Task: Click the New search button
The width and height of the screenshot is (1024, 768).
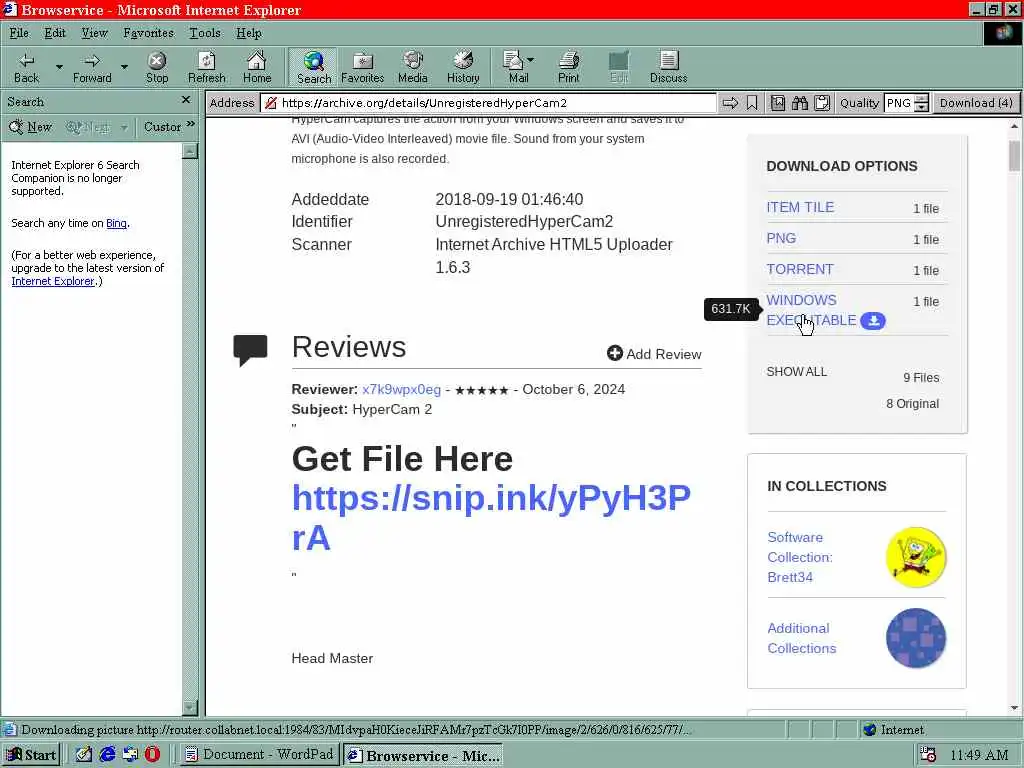Action: 31,127
